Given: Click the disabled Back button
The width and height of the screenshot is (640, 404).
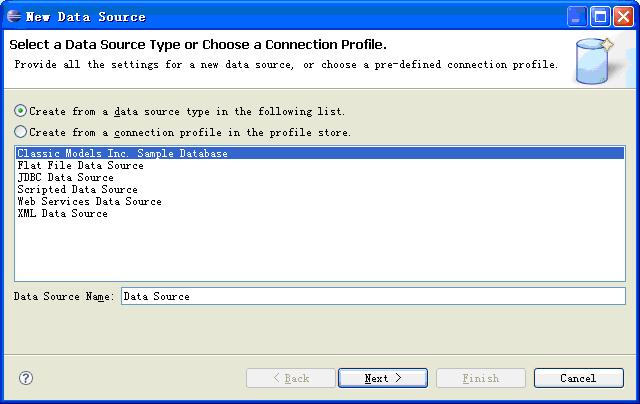Looking at the screenshot, I should [x=291, y=378].
